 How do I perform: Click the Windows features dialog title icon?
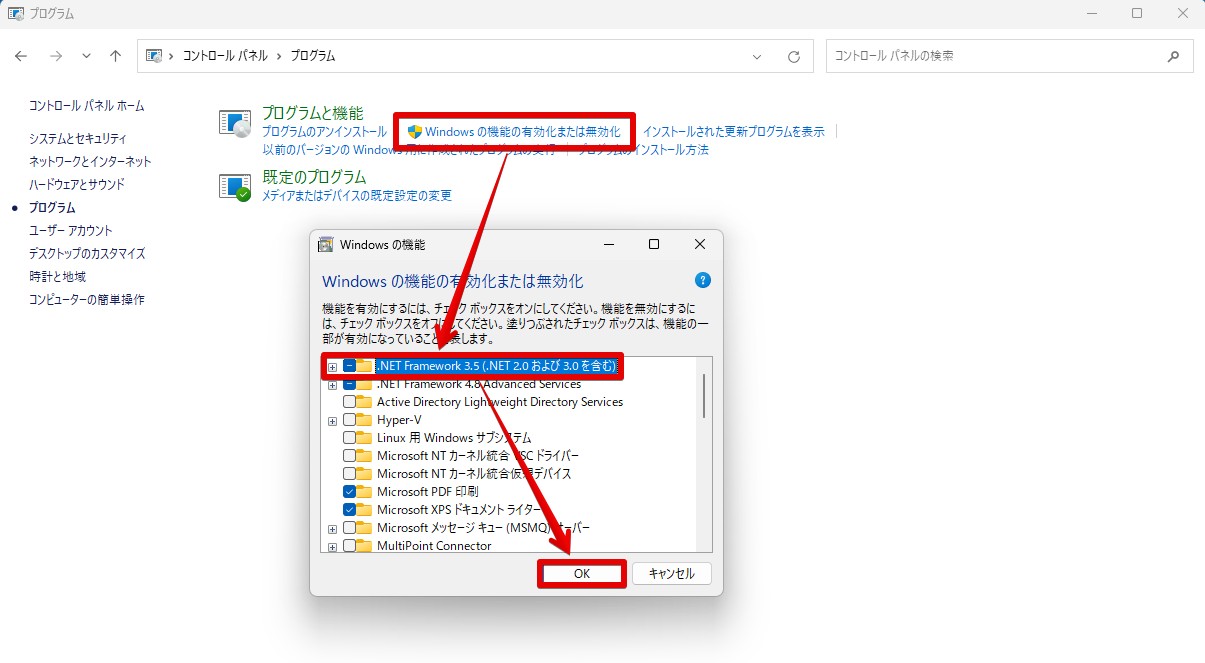click(x=327, y=244)
